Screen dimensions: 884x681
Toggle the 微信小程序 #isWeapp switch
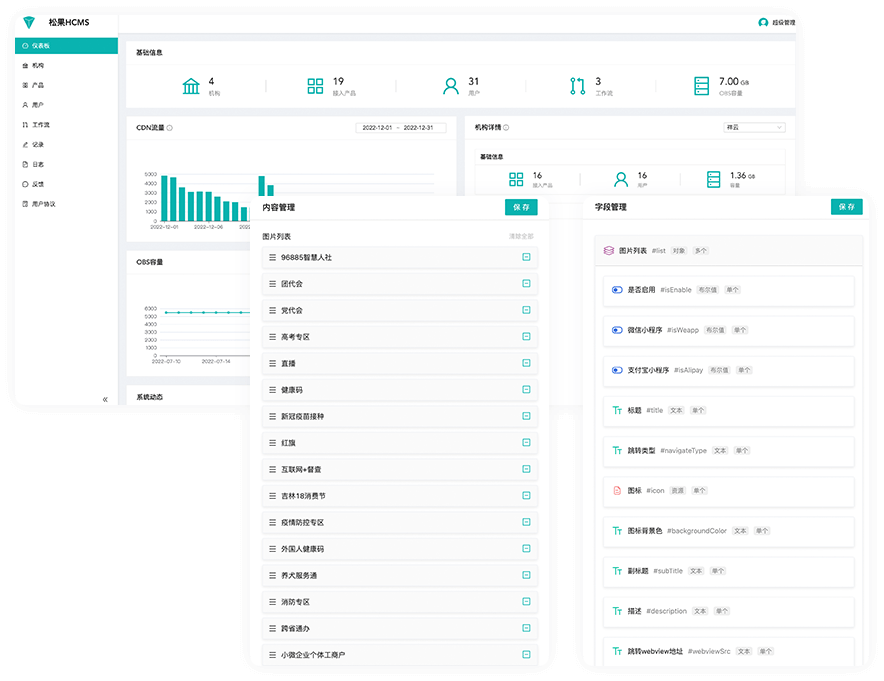coord(617,330)
